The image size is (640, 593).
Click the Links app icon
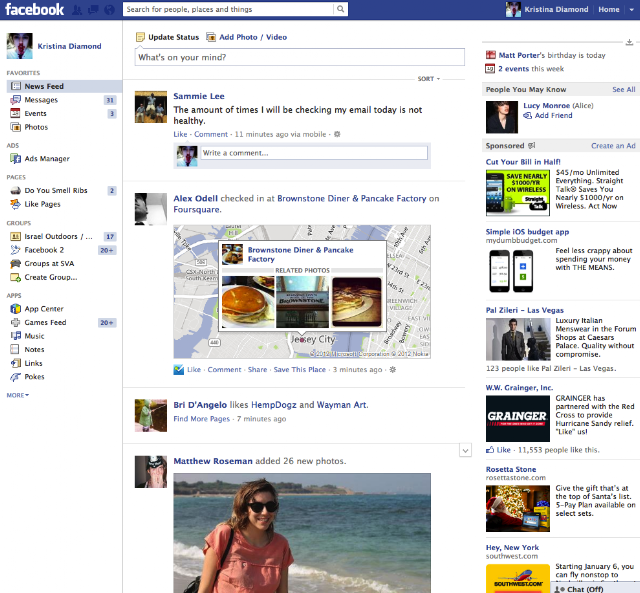click(x=16, y=363)
